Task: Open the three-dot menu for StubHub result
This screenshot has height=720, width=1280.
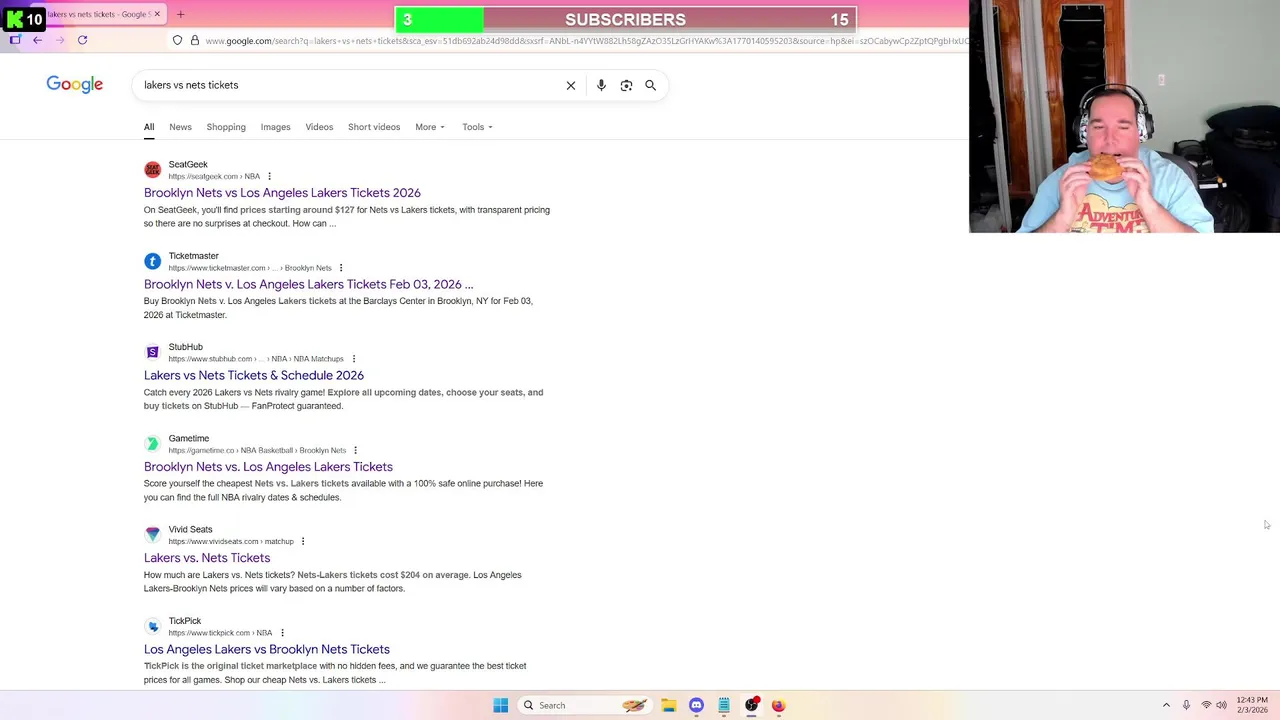Action: [353, 359]
